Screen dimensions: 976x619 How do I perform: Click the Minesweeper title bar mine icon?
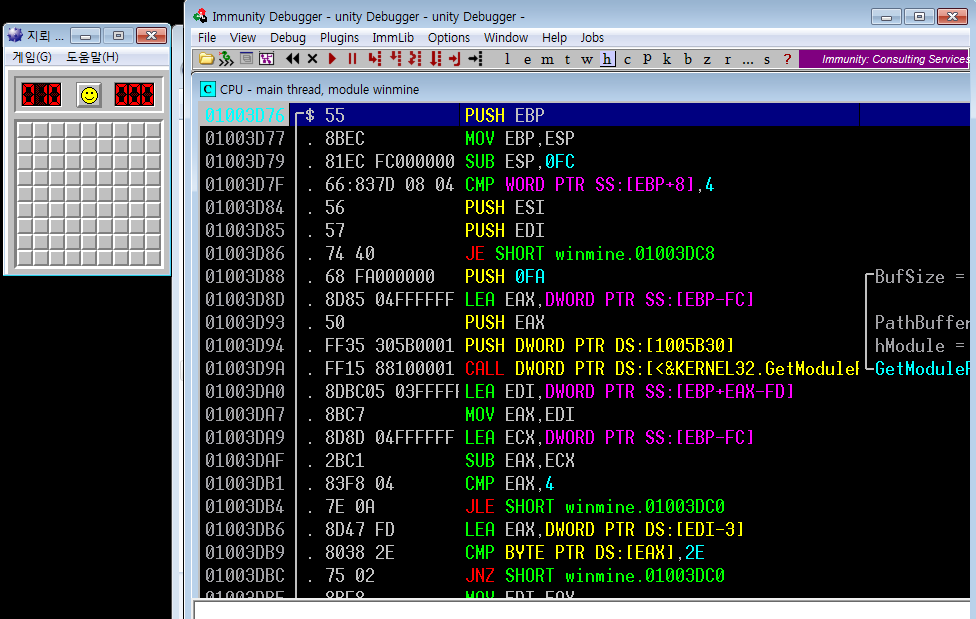click(x=15, y=35)
